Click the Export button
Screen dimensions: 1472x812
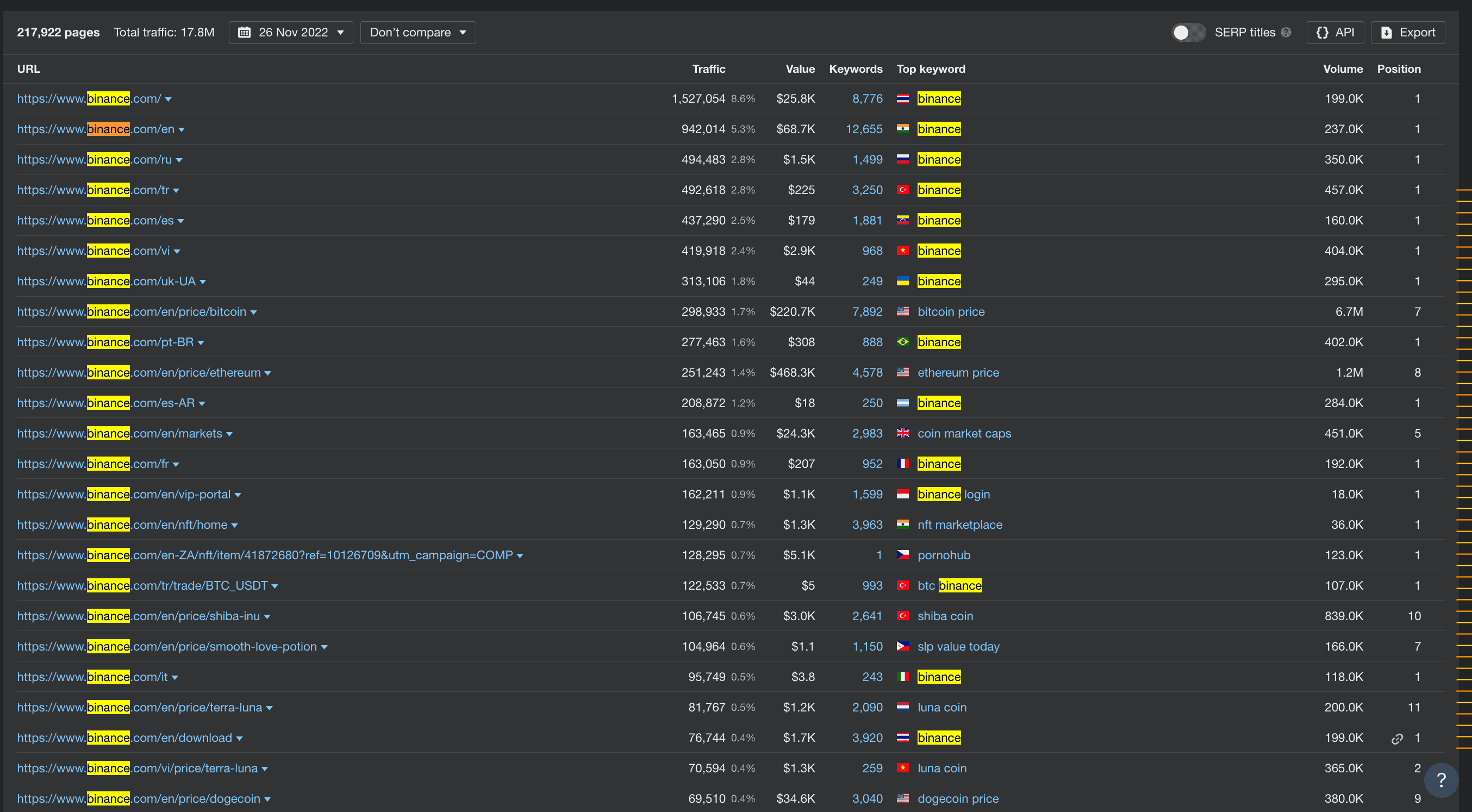1408,33
